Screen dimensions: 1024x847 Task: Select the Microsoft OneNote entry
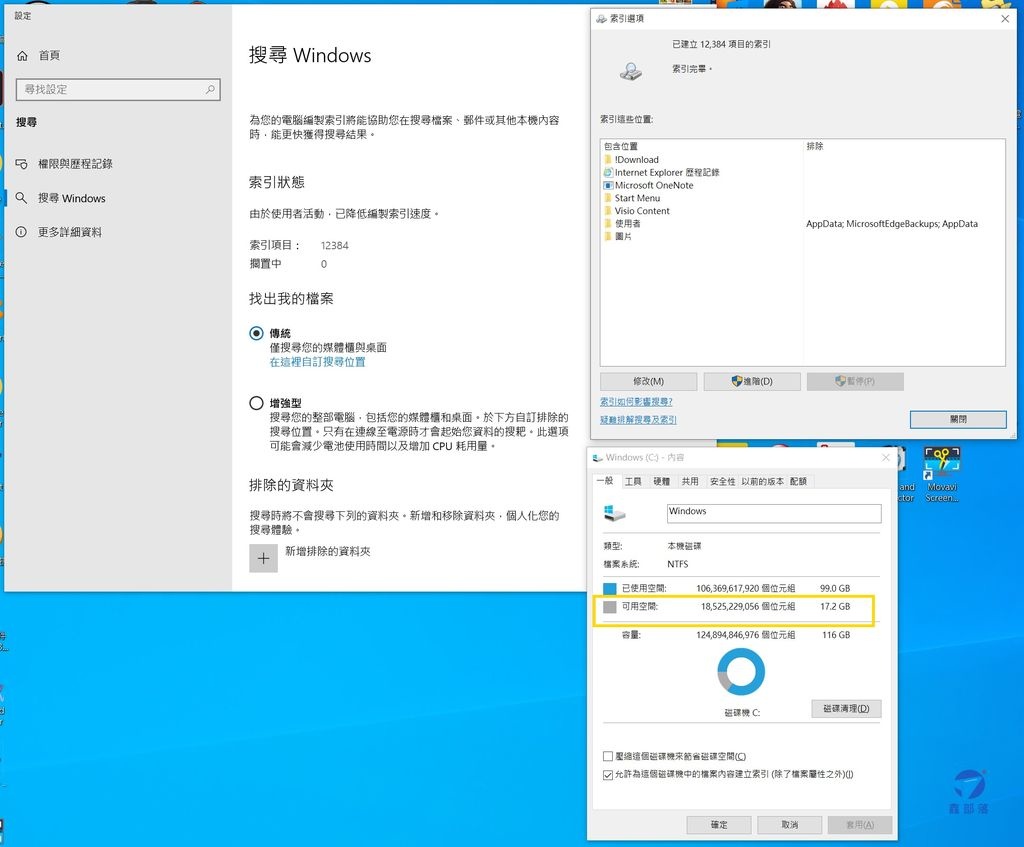(x=654, y=185)
